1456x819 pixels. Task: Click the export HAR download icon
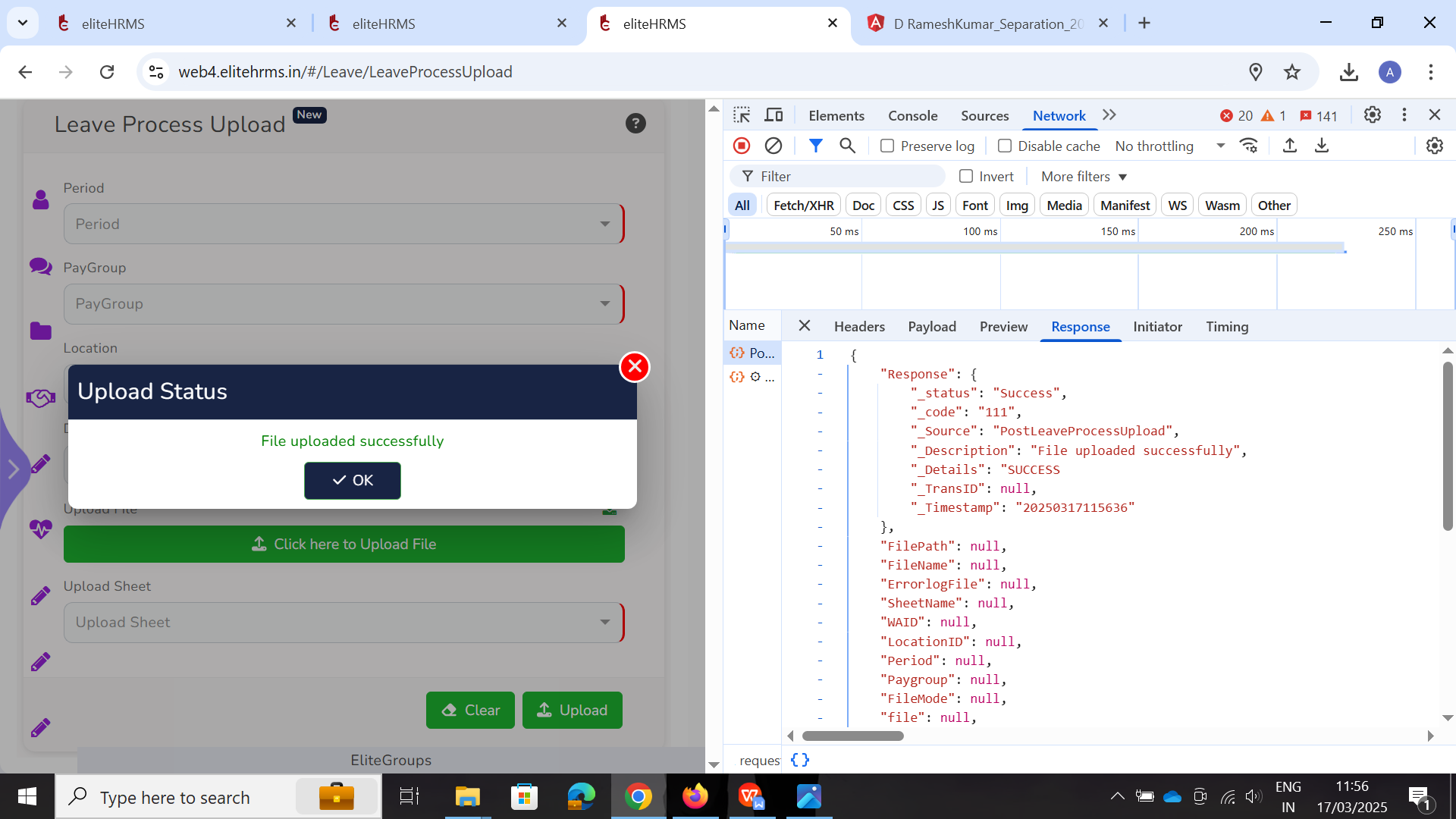[1322, 146]
